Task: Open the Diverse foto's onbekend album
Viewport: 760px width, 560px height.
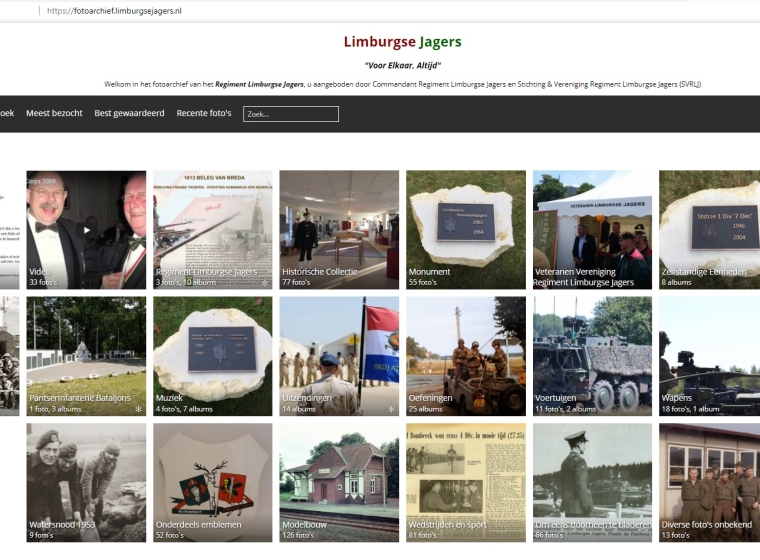Action: (710, 483)
